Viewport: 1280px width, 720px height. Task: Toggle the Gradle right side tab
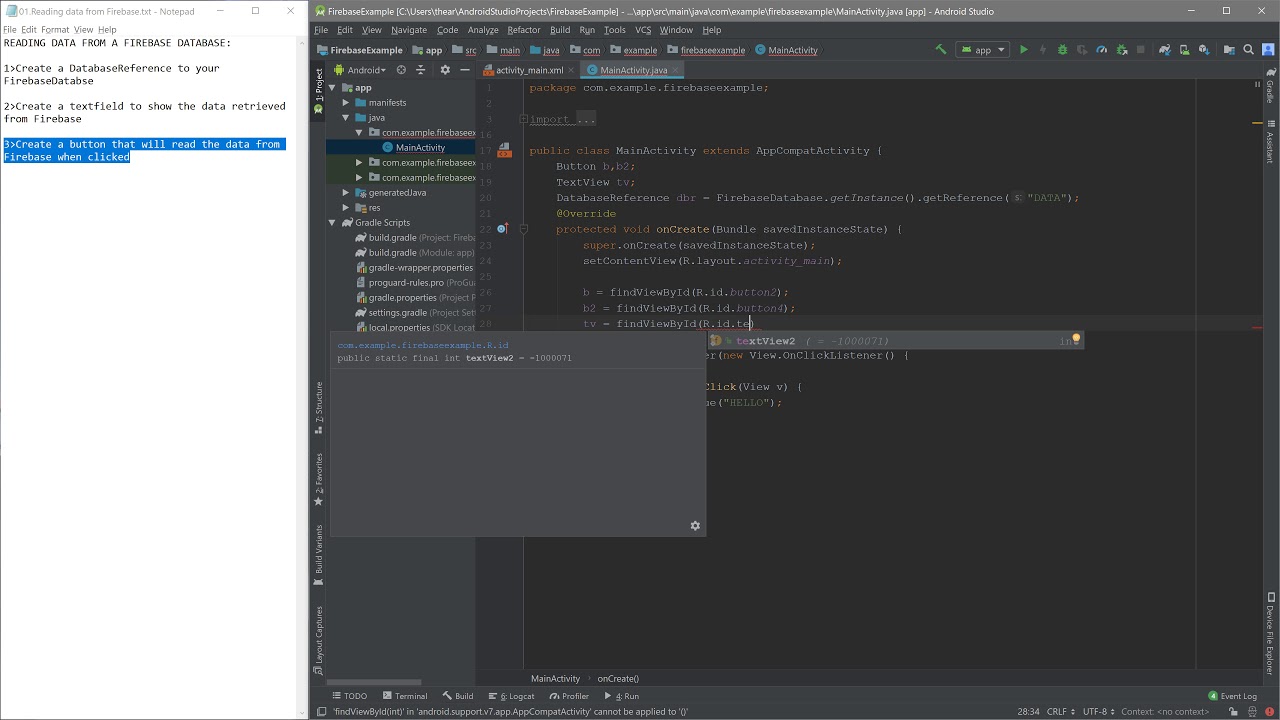pyautogui.click(x=1271, y=85)
